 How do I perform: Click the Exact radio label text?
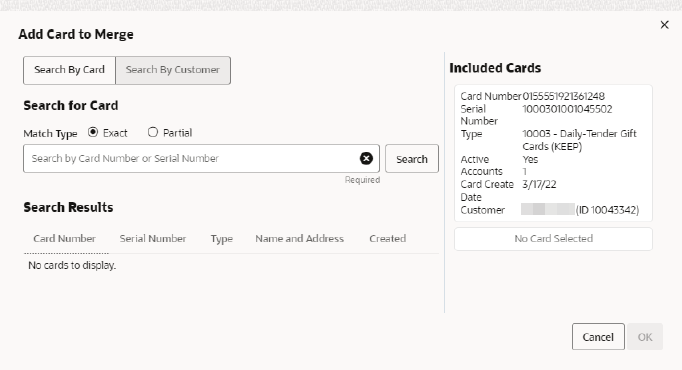tap(115, 133)
